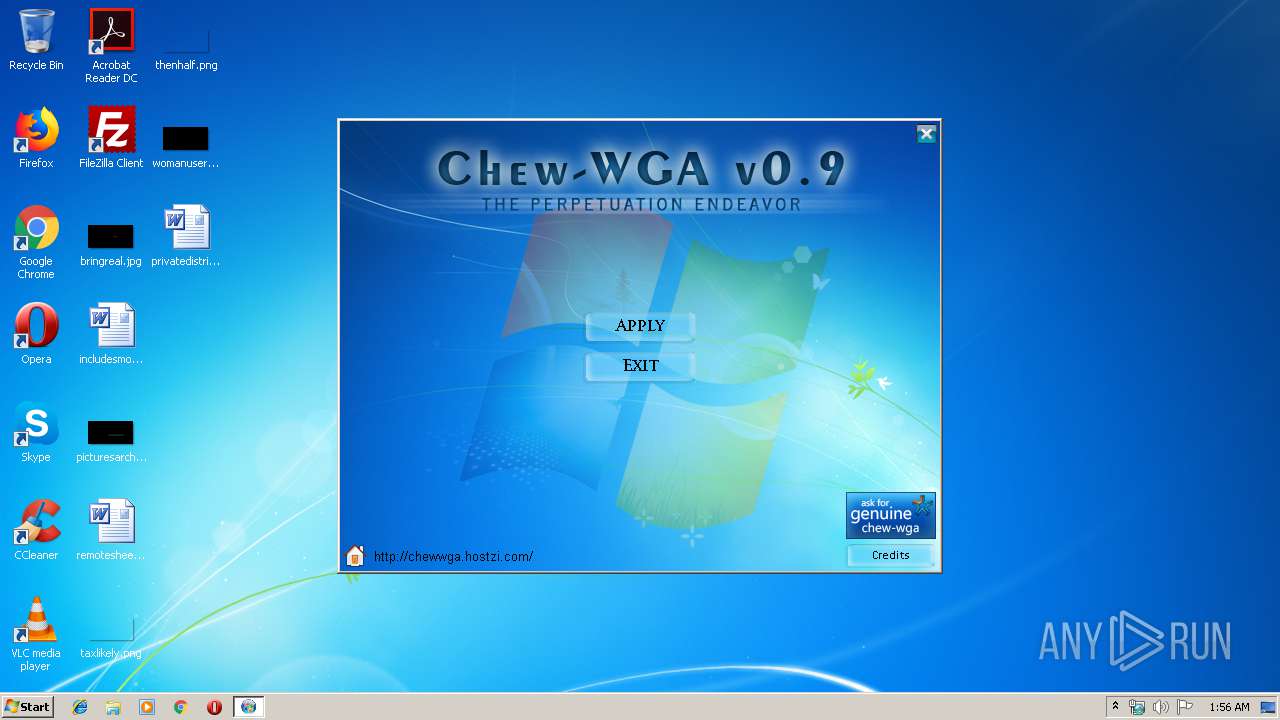Open the Credits button
This screenshot has width=1280, height=720.
pos(890,555)
